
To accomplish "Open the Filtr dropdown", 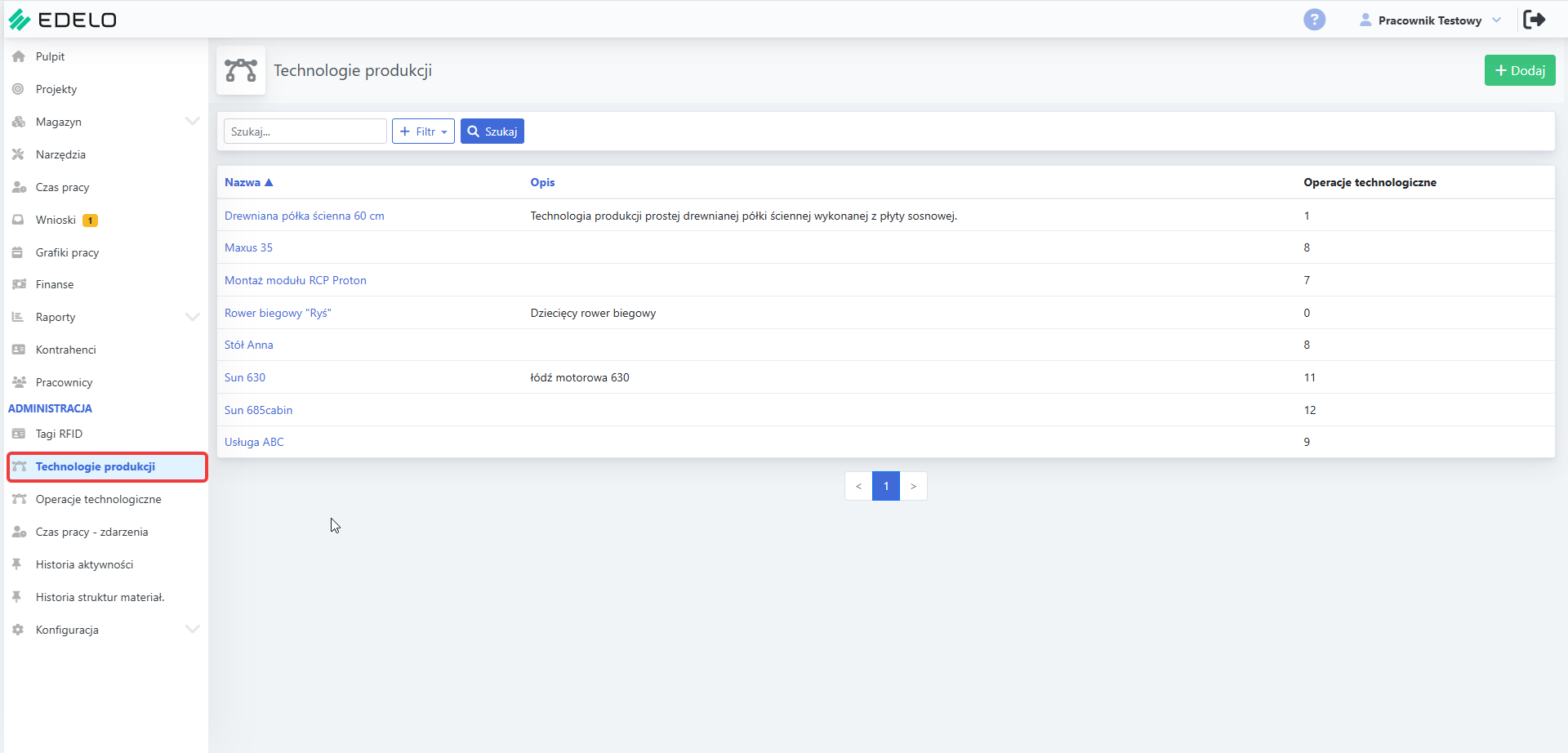I will (423, 131).
